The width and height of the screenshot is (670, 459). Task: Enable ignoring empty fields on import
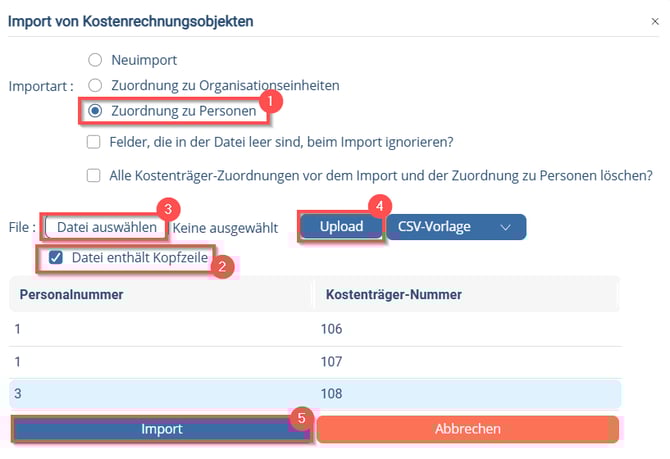click(x=94, y=142)
